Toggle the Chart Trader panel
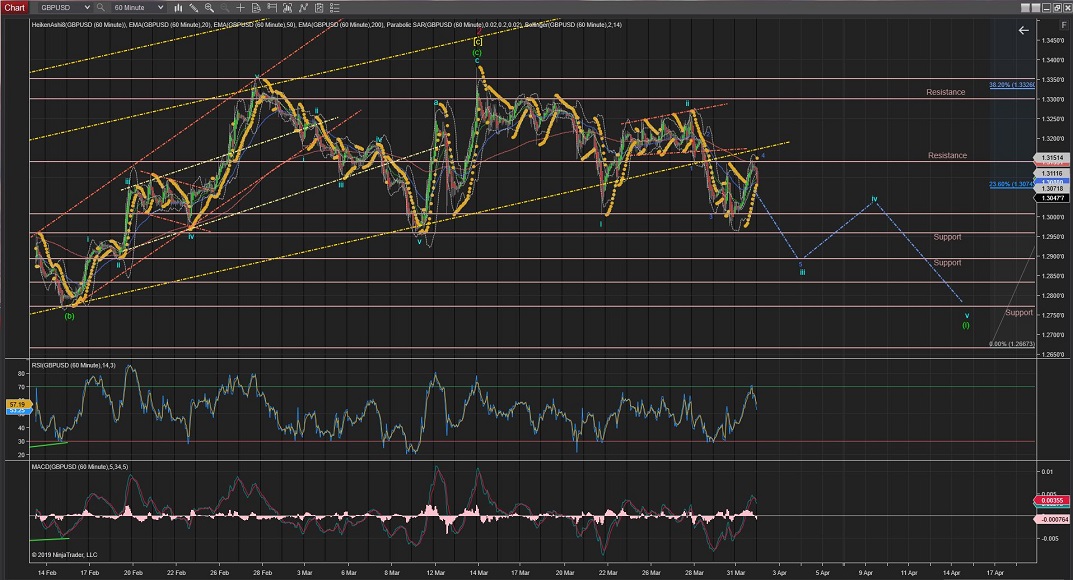This screenshot has width=1073, height=580. pyautogui.click(x=272, y=8)
